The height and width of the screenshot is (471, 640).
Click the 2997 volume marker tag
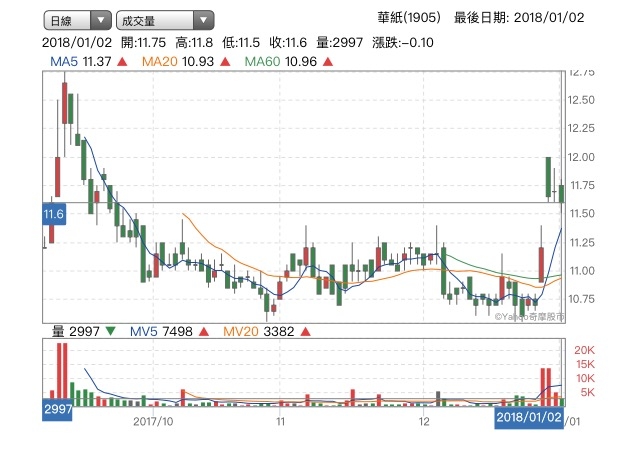tap(58, 409)
